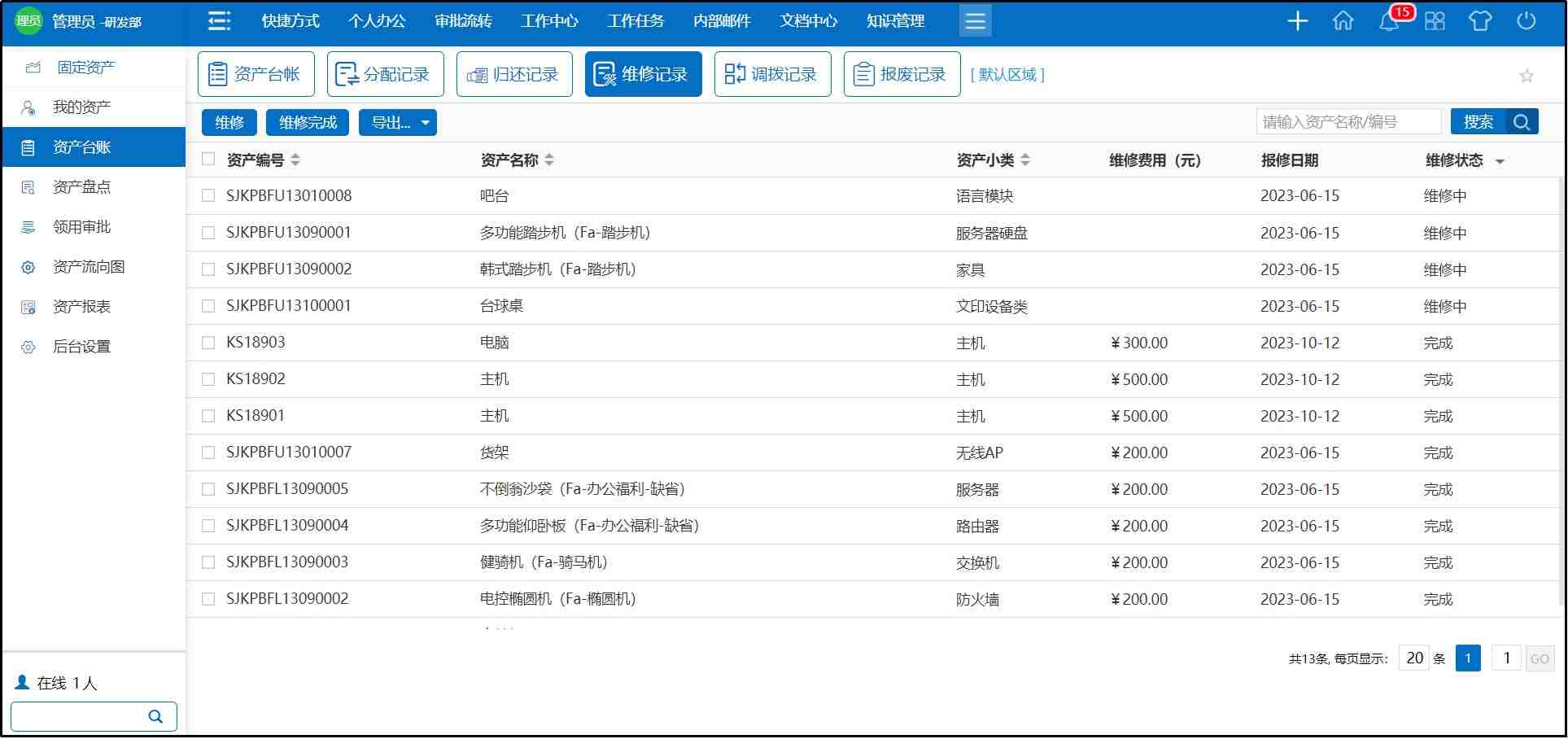Open 资产盘点 in the sidebar

pos(81,187)
